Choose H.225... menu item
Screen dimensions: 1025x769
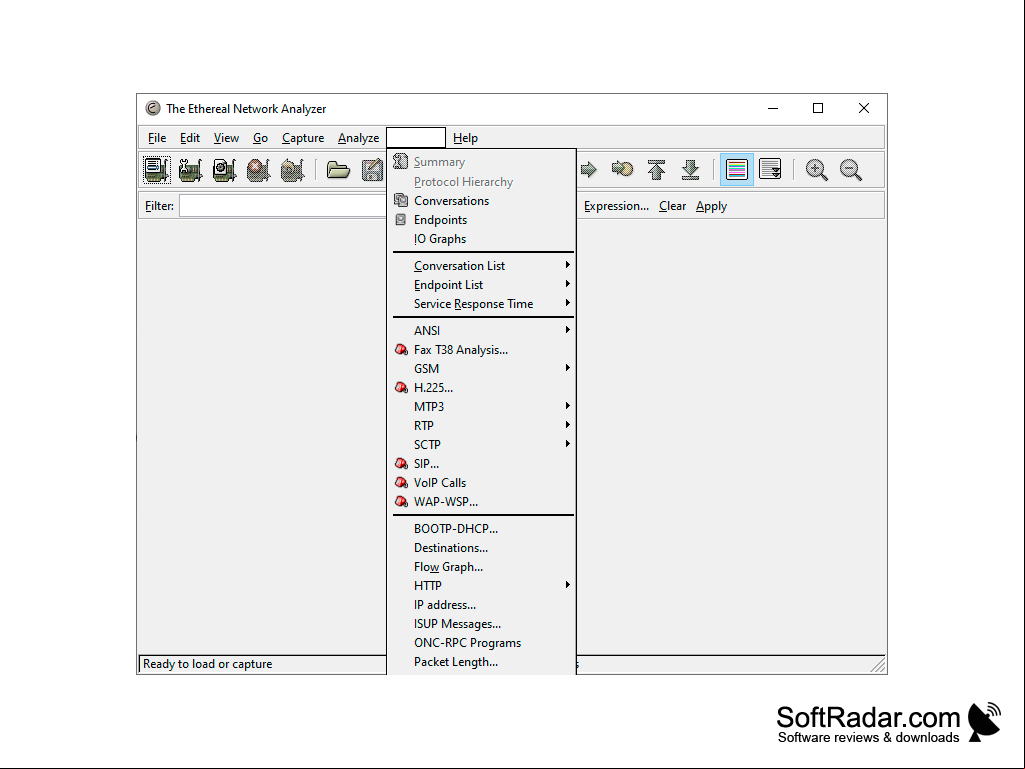(x=483, y=387)
